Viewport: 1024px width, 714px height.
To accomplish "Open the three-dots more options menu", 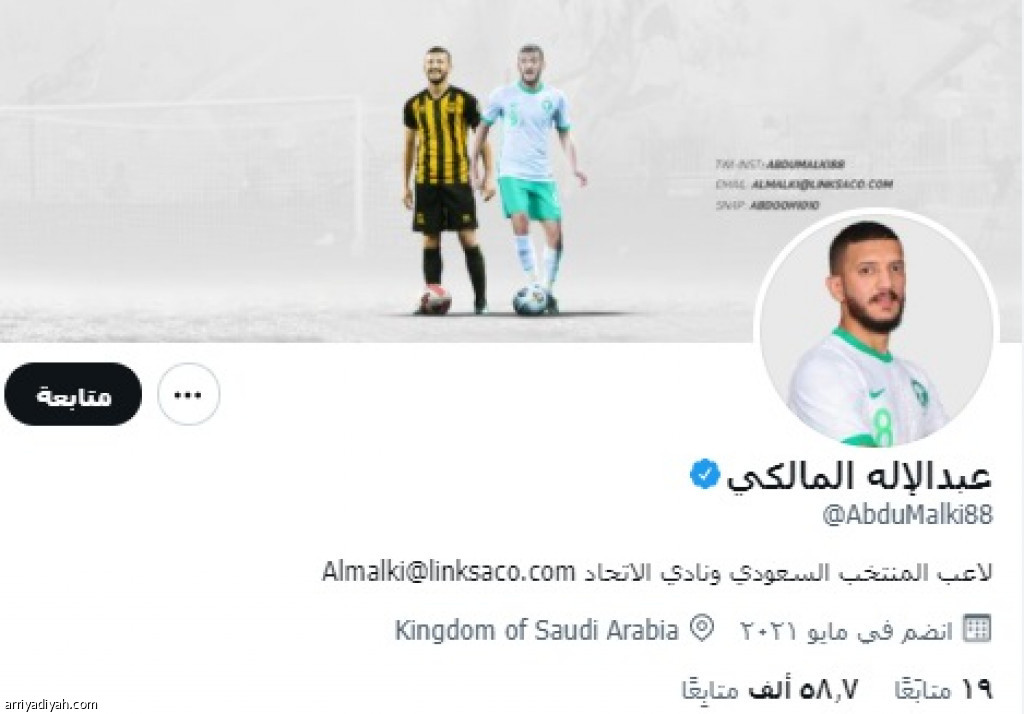I will 188,395.
